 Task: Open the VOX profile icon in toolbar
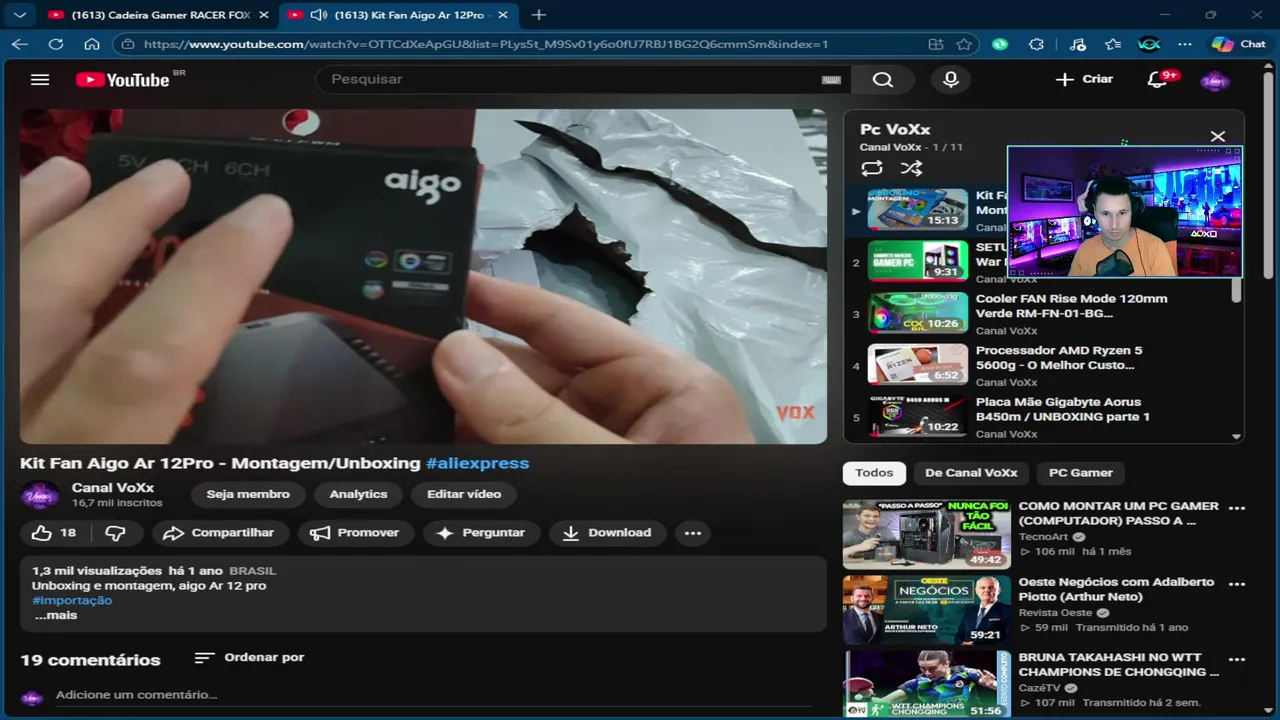[1149, 44]
